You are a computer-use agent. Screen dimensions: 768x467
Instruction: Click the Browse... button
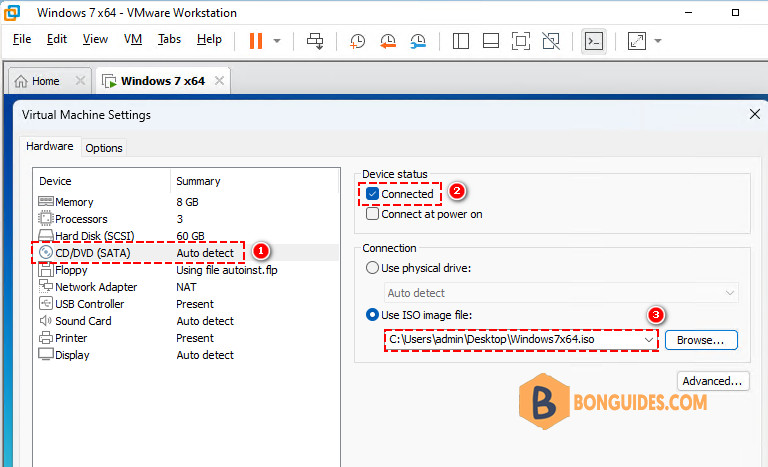(701, 340)
